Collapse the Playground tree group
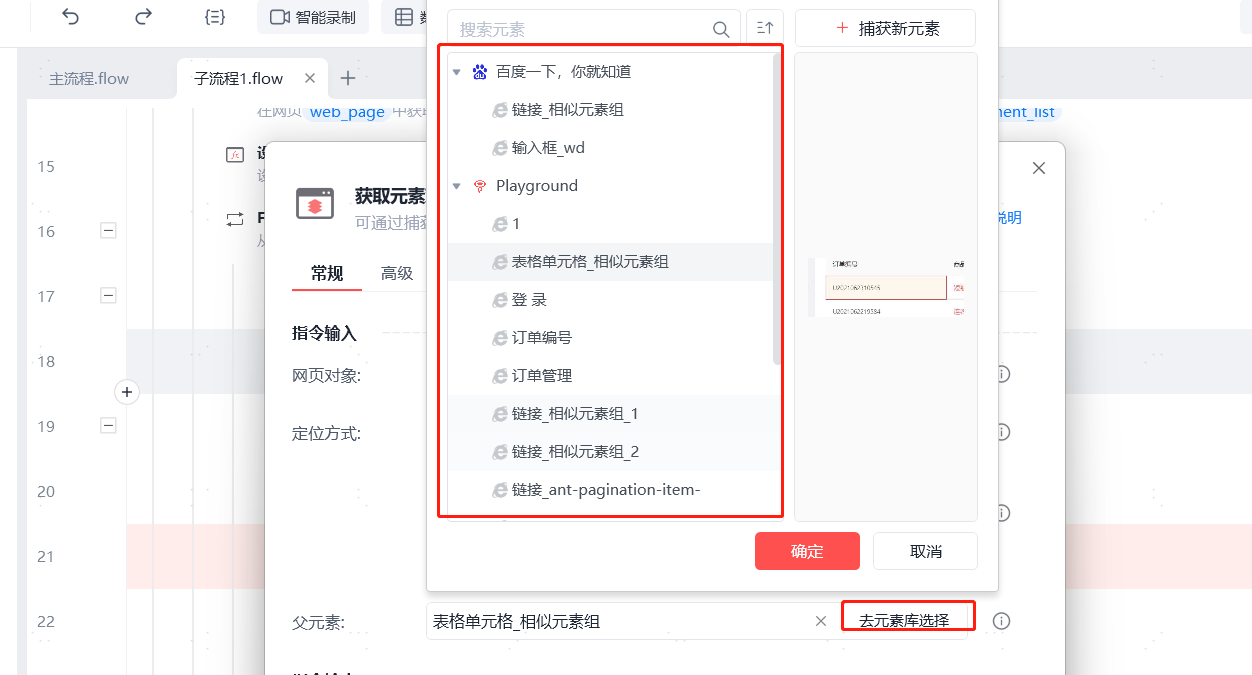1252x675 pixels. (x=456, y=186)
